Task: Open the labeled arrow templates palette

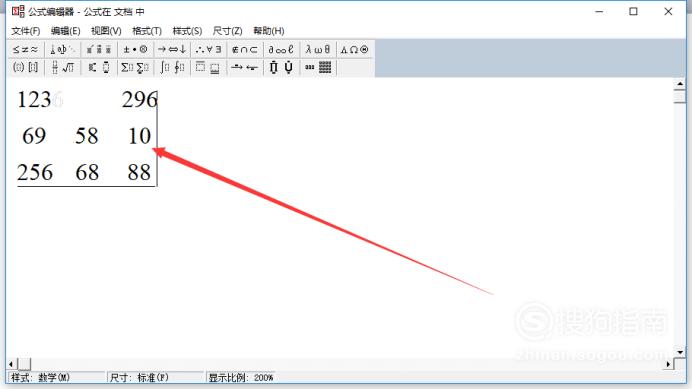Action: [x=244, y=67]
